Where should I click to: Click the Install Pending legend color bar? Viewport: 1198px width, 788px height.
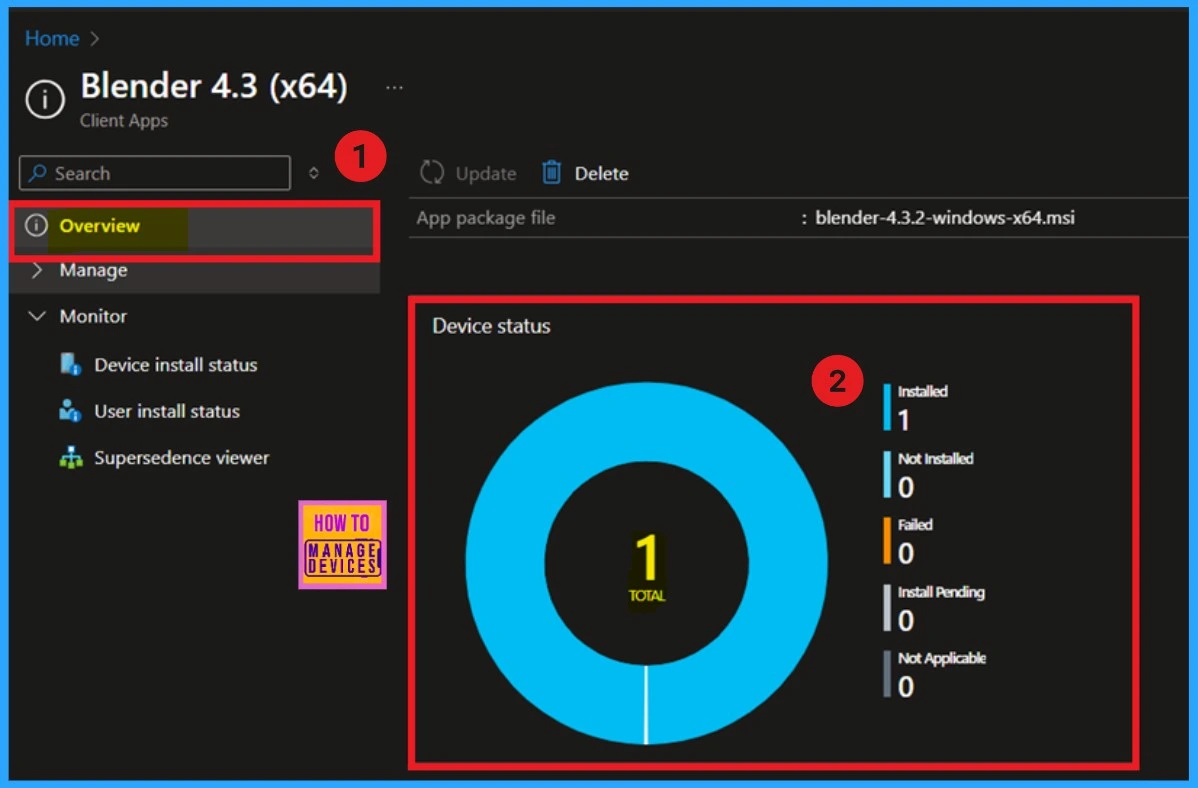tap(887, 608)
